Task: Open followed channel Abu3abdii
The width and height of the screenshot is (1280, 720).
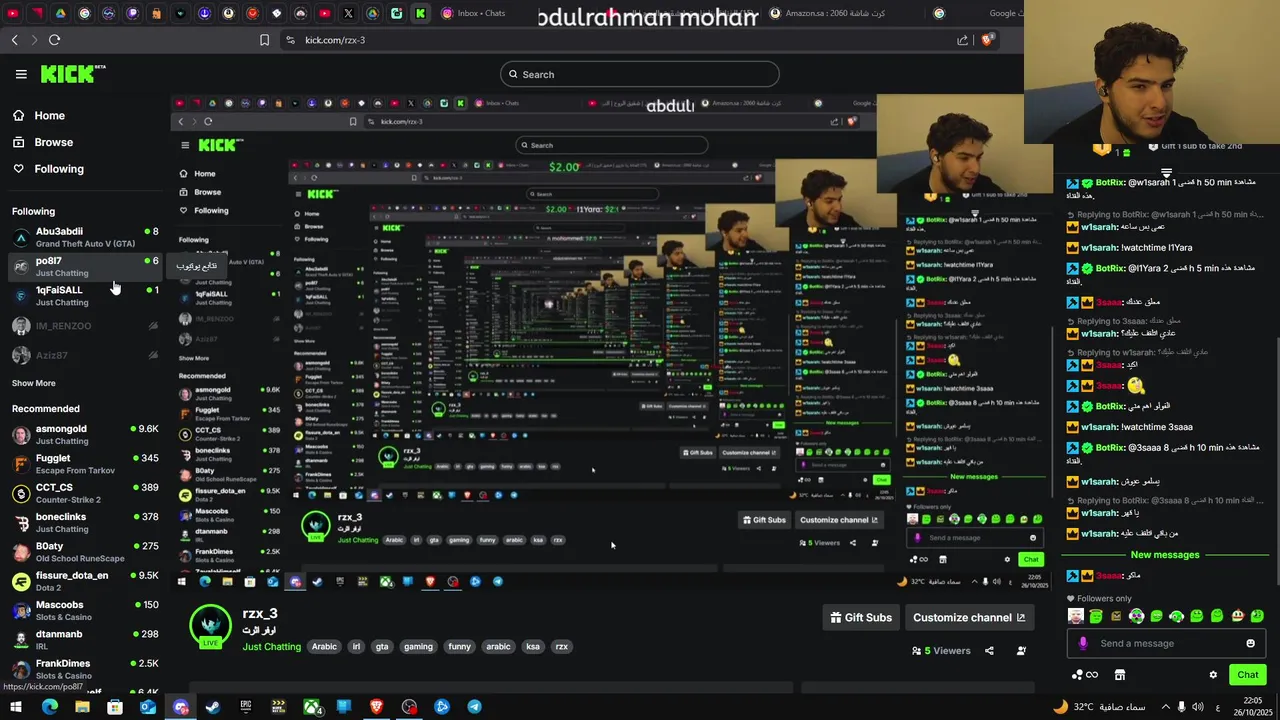Action: 84,237
